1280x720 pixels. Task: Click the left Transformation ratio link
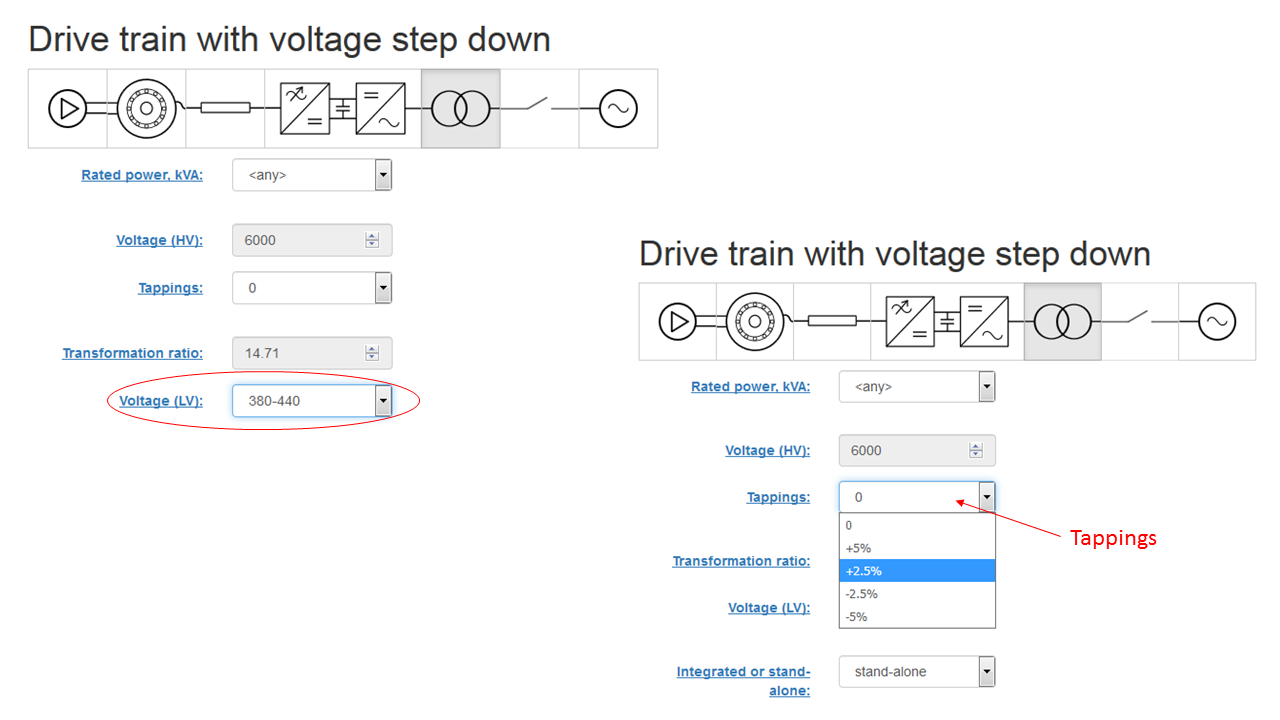point(133,353)
